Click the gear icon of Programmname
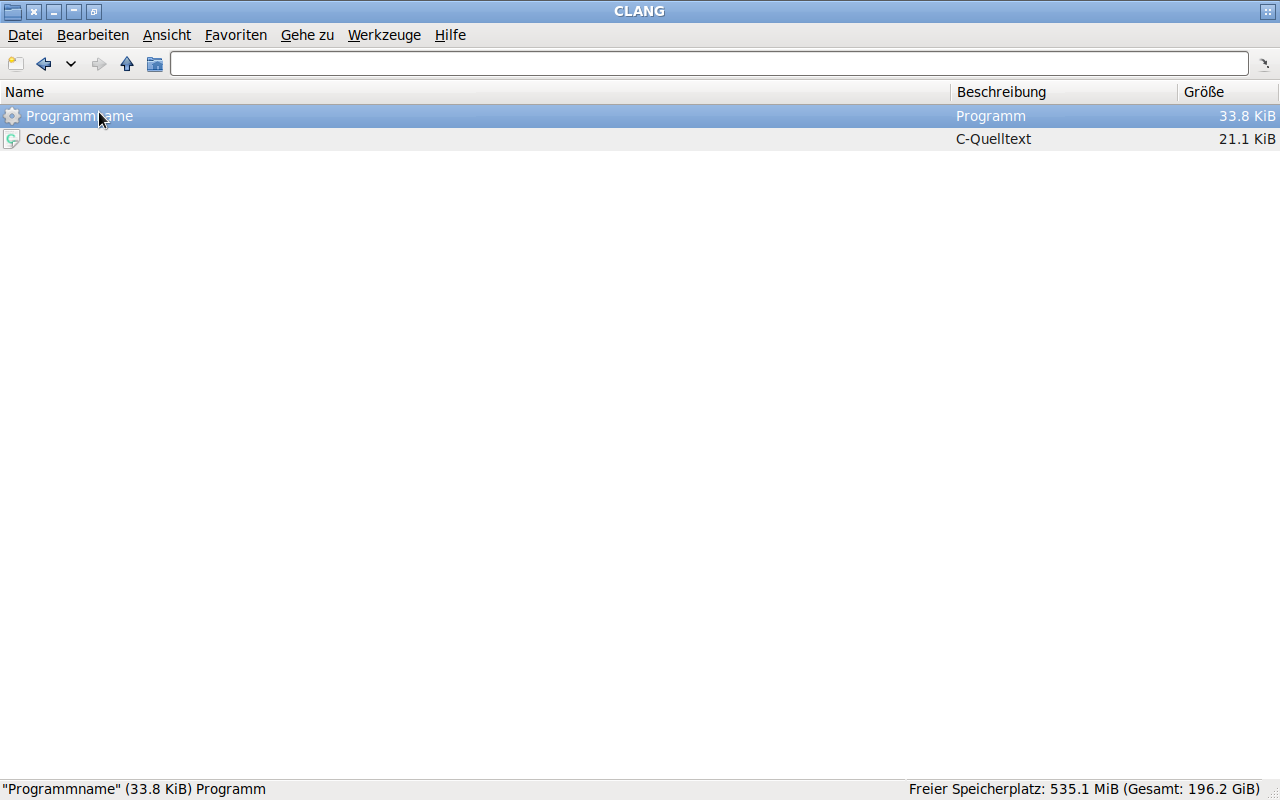The image size is (1280, 800). (12, 116)
